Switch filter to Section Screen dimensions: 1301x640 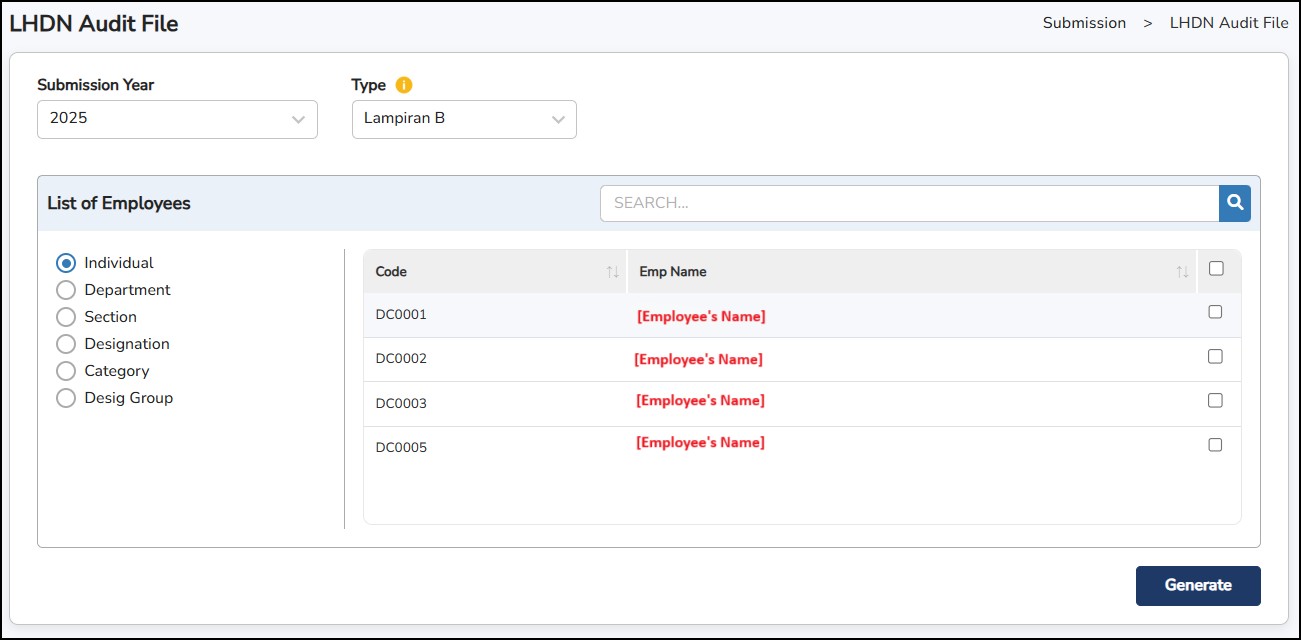pos(66,317)
